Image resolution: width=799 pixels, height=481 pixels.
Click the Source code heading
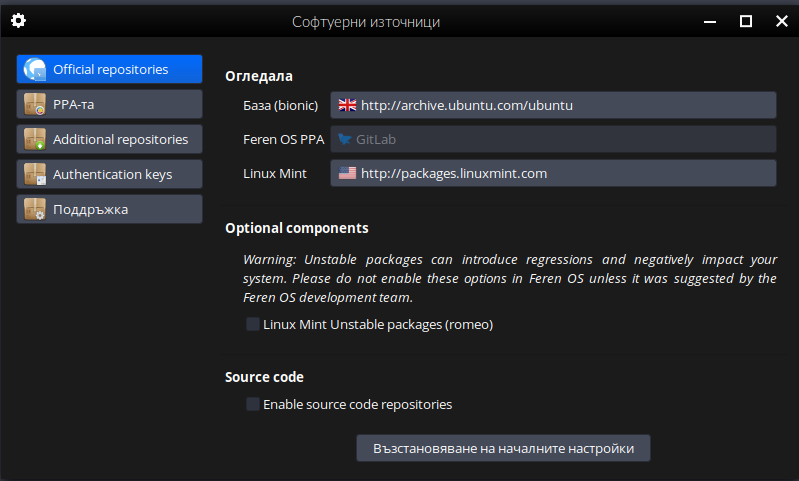[x=264, y=377]
